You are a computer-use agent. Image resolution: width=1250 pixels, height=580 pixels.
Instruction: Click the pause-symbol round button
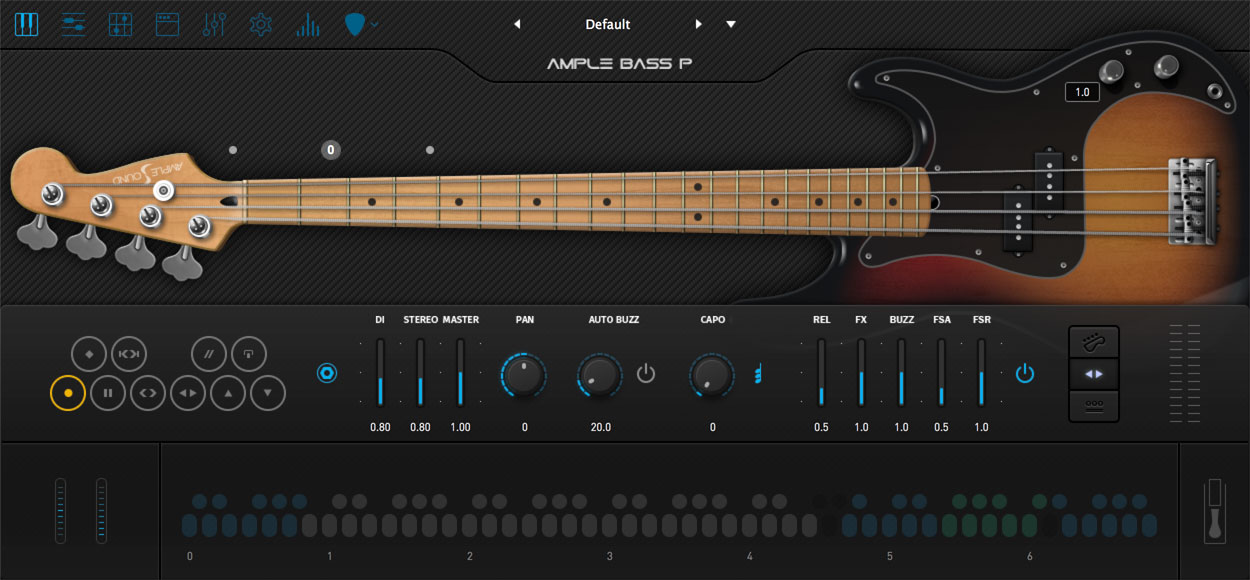(x=108, y=393)
